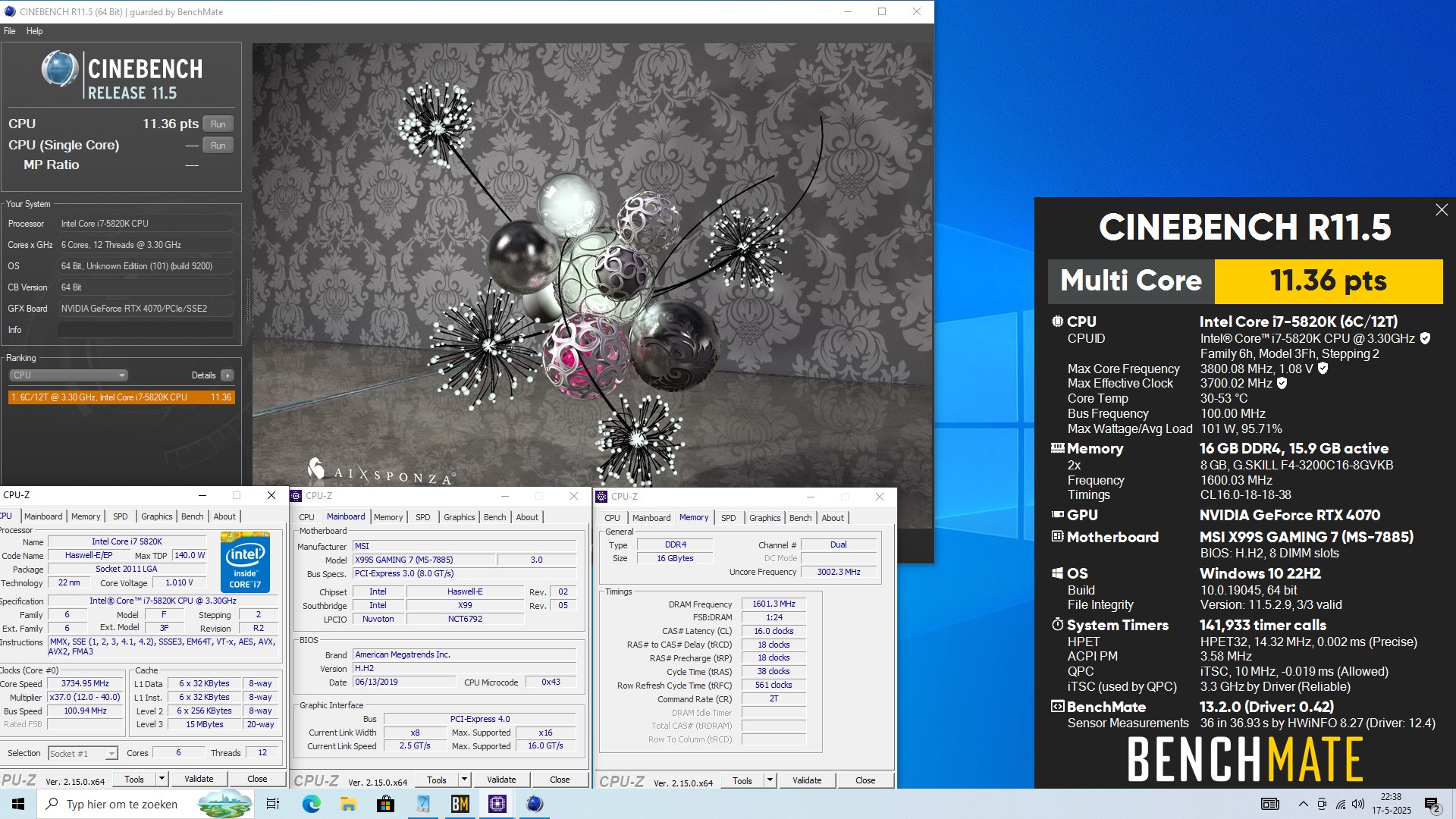Click the verified shield next to Max Core Frequency

point(1323,369)
